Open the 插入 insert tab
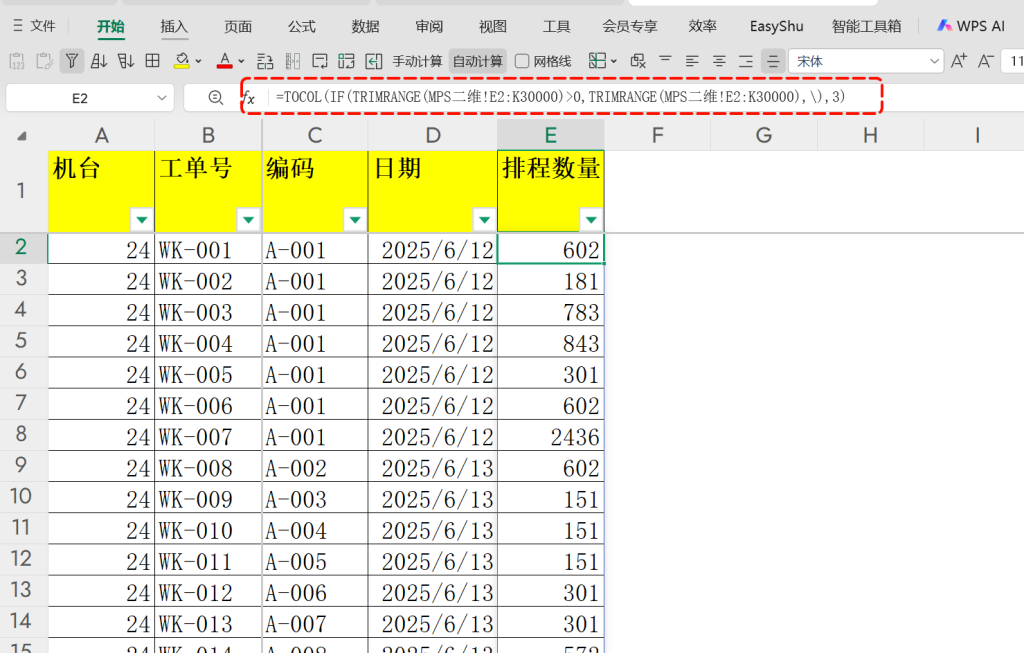This screenshot has height=653, width=1024. (174, 26)
